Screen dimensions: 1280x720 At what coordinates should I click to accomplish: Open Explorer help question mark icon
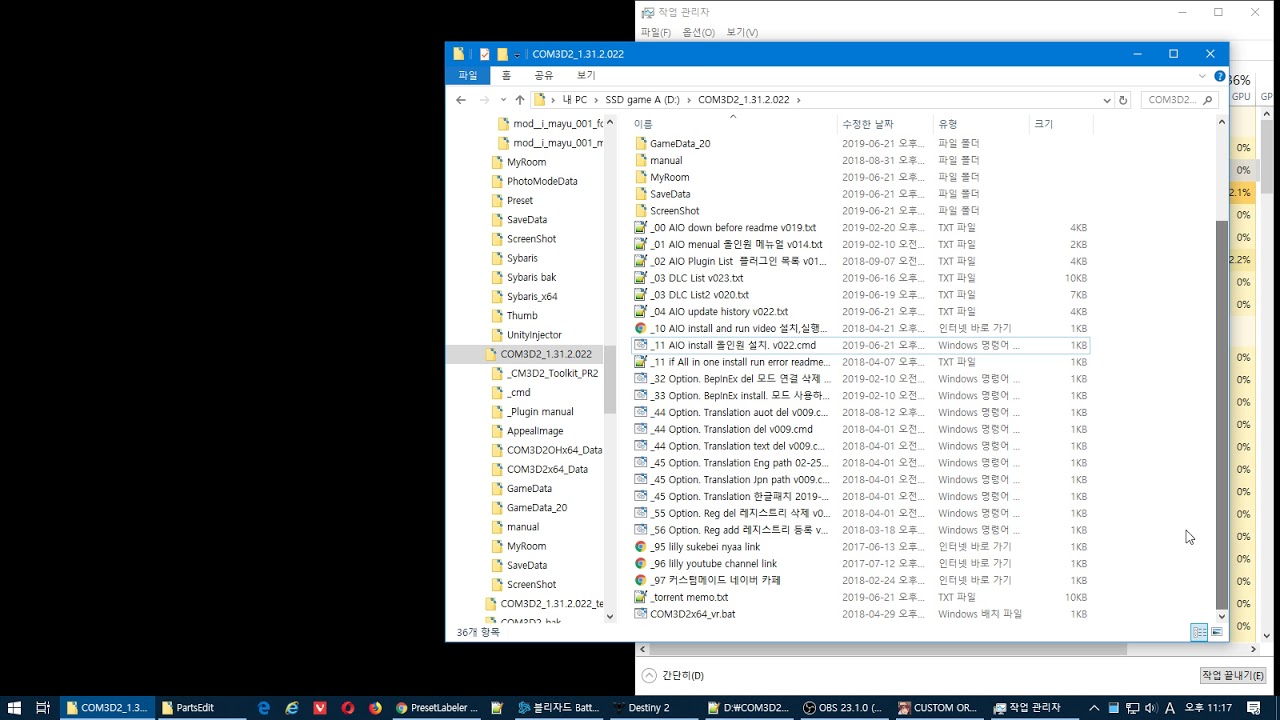(x=1220, y=76)
